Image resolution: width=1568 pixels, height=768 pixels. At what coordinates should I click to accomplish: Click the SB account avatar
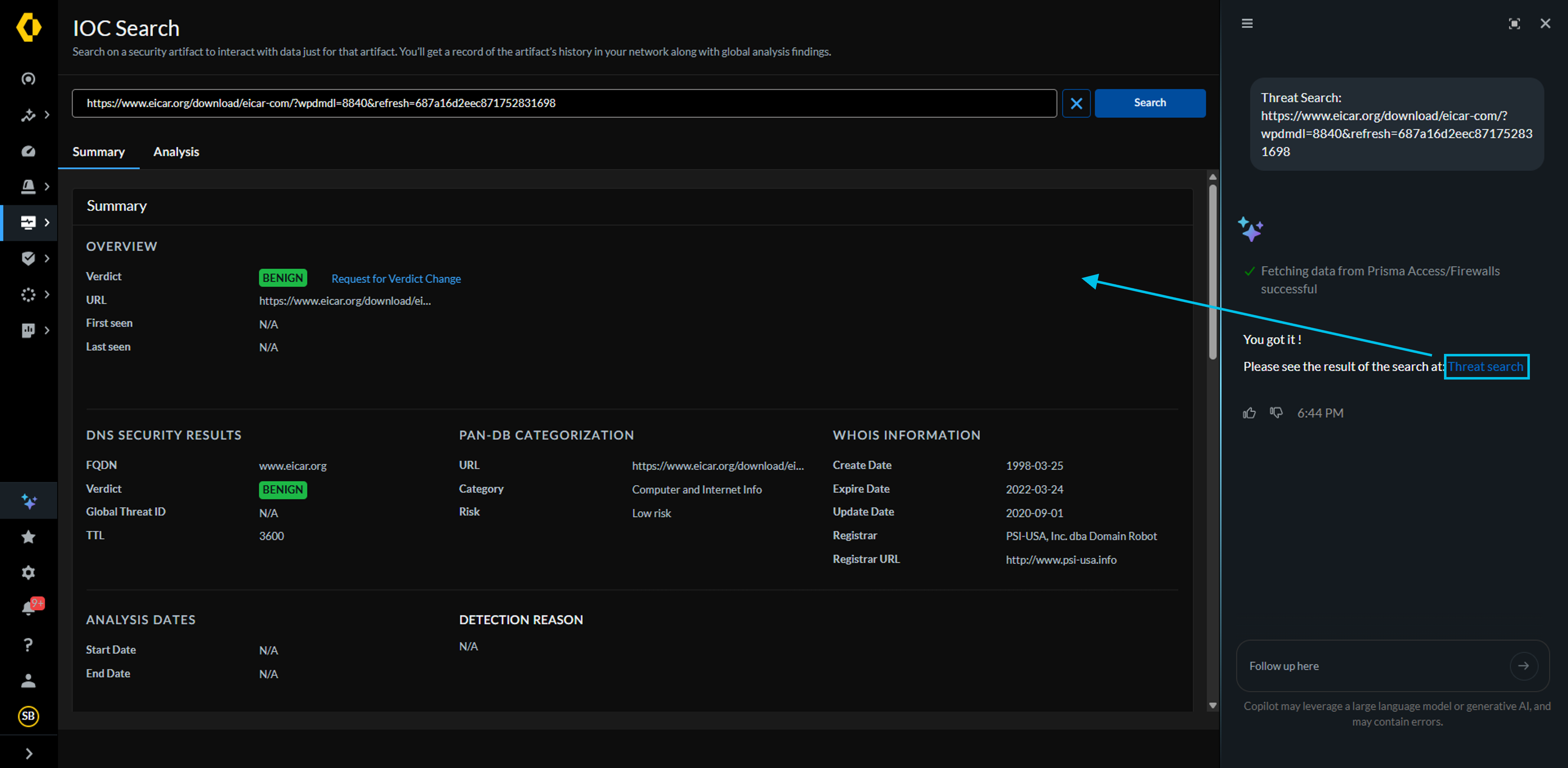pyautogui.click(x=29, y=716)
